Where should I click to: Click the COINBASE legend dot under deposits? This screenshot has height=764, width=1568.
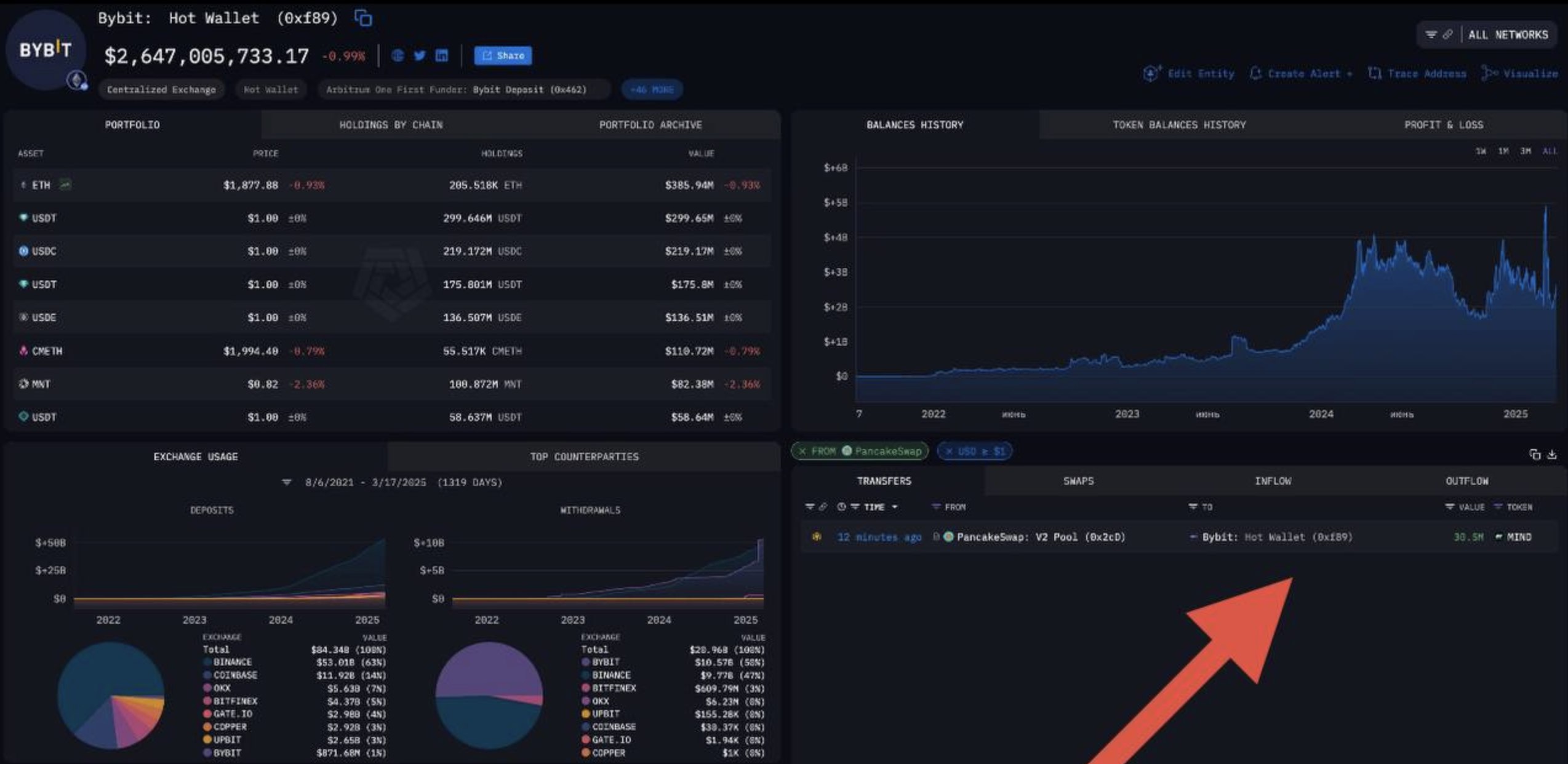(x=207, y=675)
